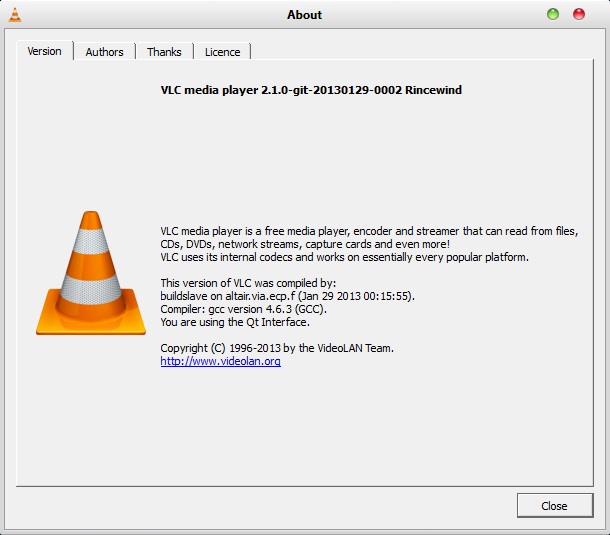This screenshot has height=535, width=610.
Task: Click the 'VLC media player is a free media player' line
Action: tap(369, 231)
